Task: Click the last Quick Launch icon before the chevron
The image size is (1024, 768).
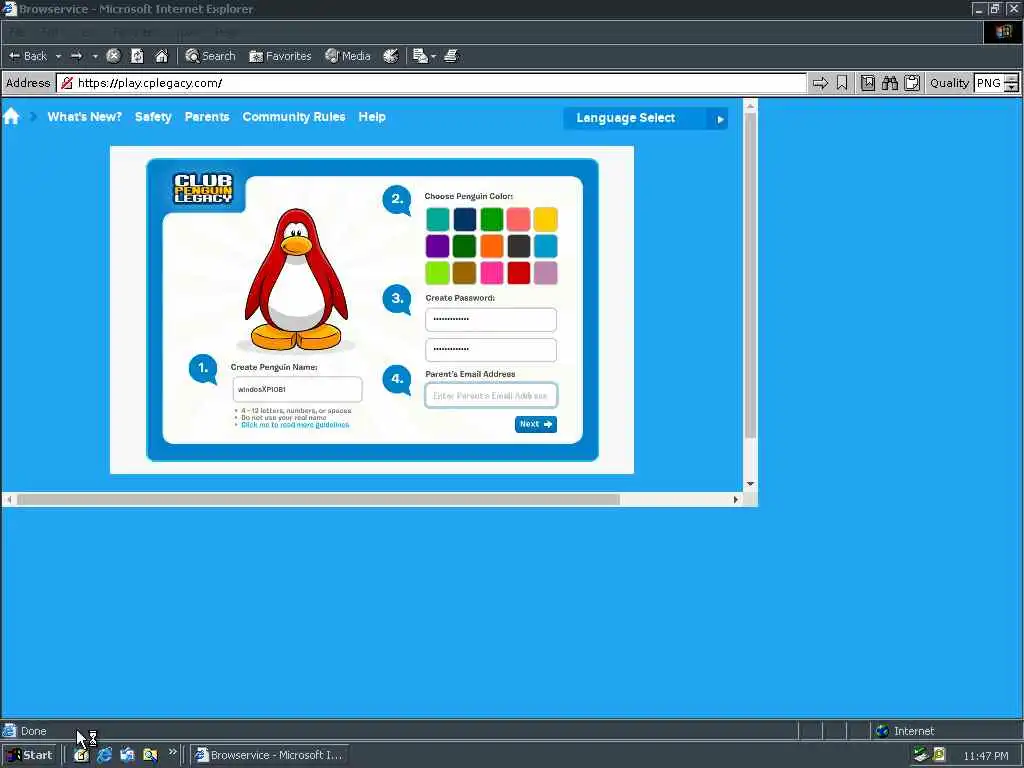Action: point(150,755)
